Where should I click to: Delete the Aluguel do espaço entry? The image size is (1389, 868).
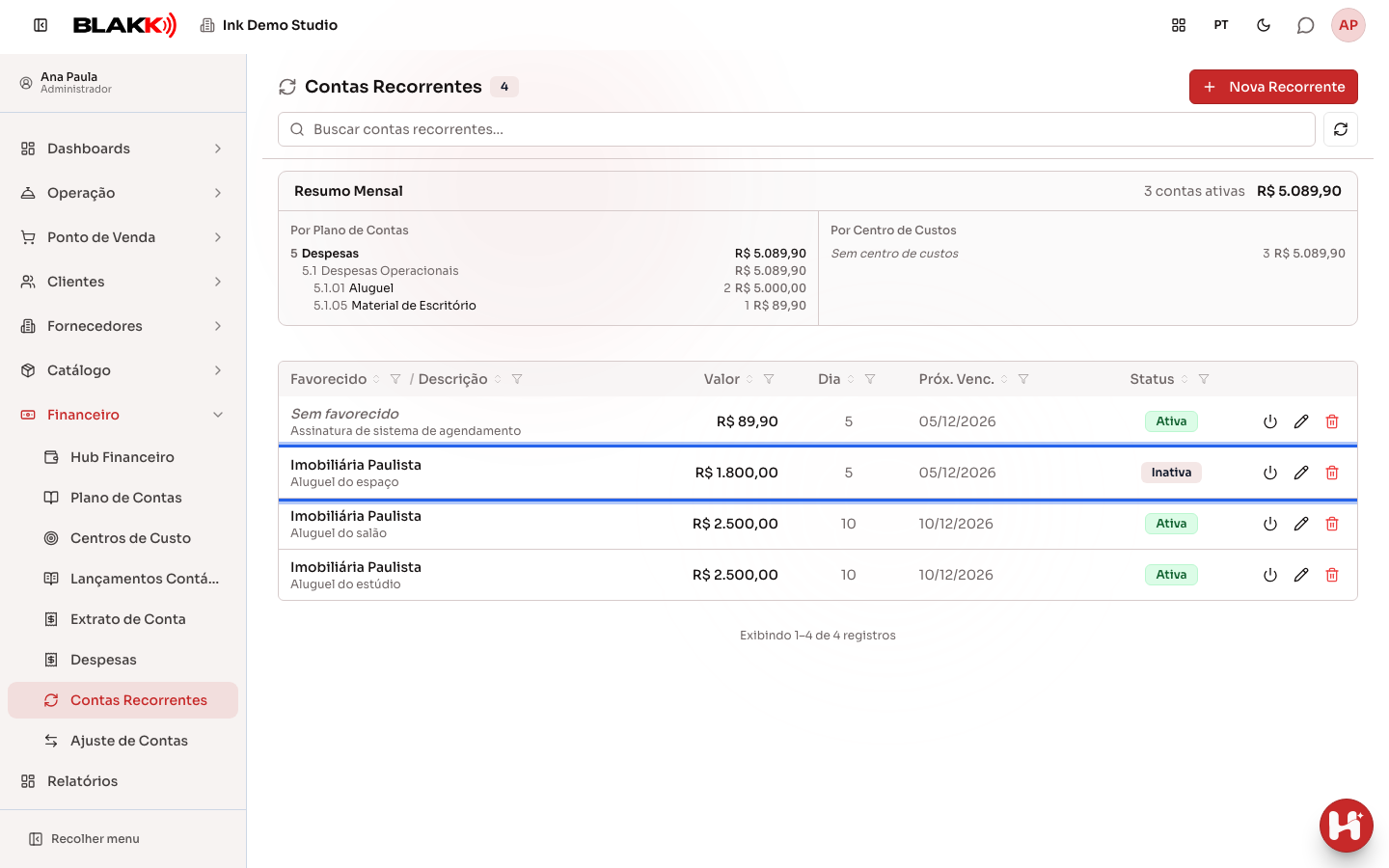pyautogui.click(x=1332, y=473)
